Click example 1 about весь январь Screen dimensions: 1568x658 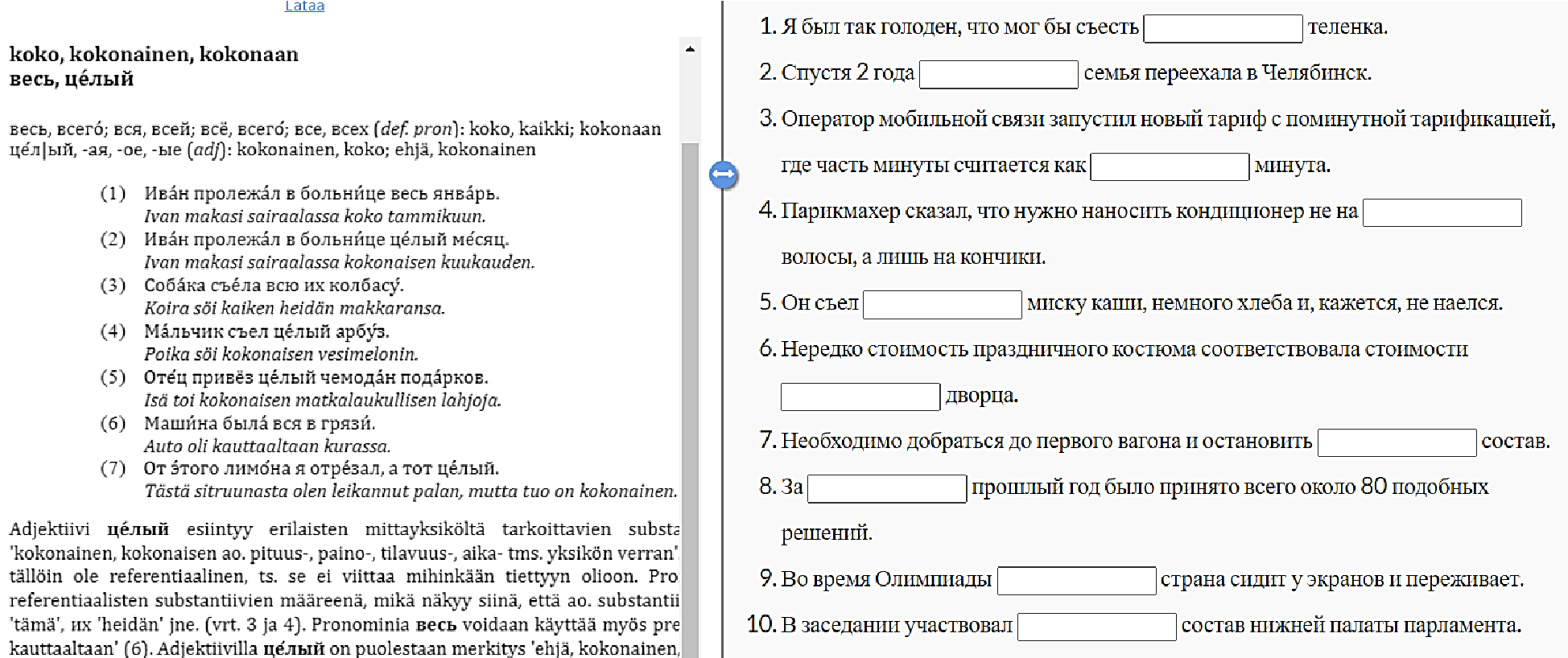click(x=321, y=193)
